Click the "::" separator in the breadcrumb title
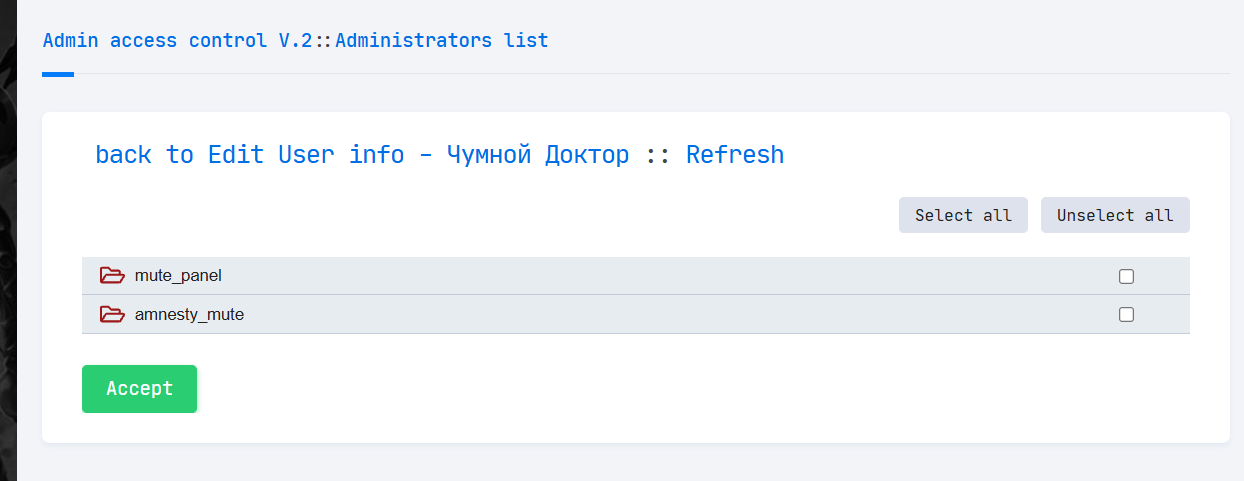The height and width of the screenshot is (481, 1244). tap(325, 41)
